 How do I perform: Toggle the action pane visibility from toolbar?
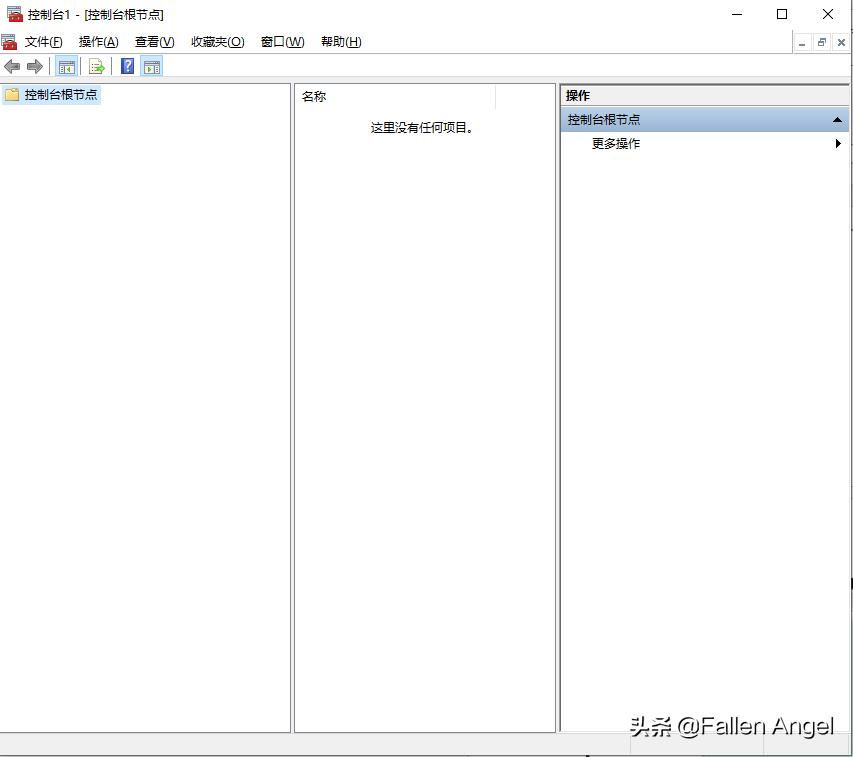pos(150,66)
